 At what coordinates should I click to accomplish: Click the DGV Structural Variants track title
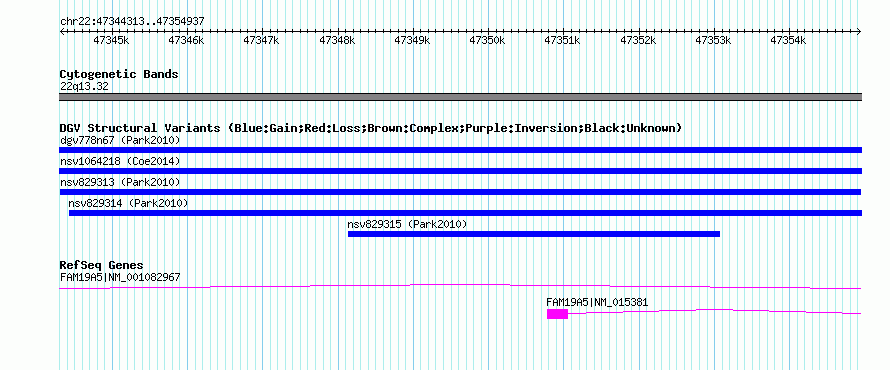click(x=371, y=128)
